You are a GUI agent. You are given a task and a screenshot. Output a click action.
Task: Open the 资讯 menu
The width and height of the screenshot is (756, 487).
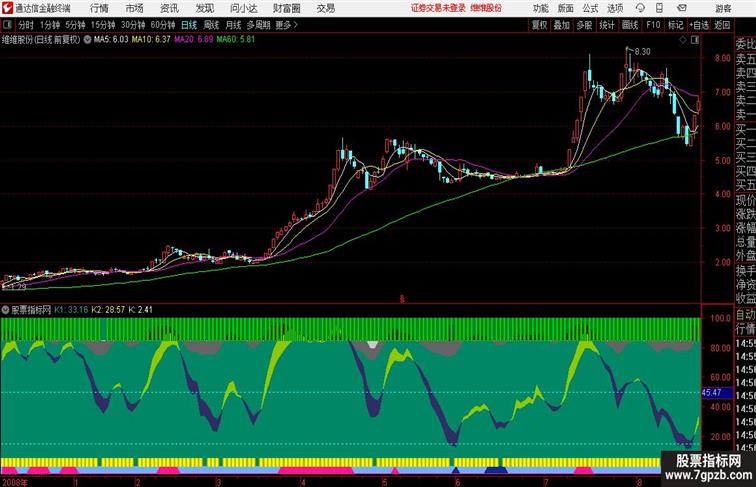[169, 8]
